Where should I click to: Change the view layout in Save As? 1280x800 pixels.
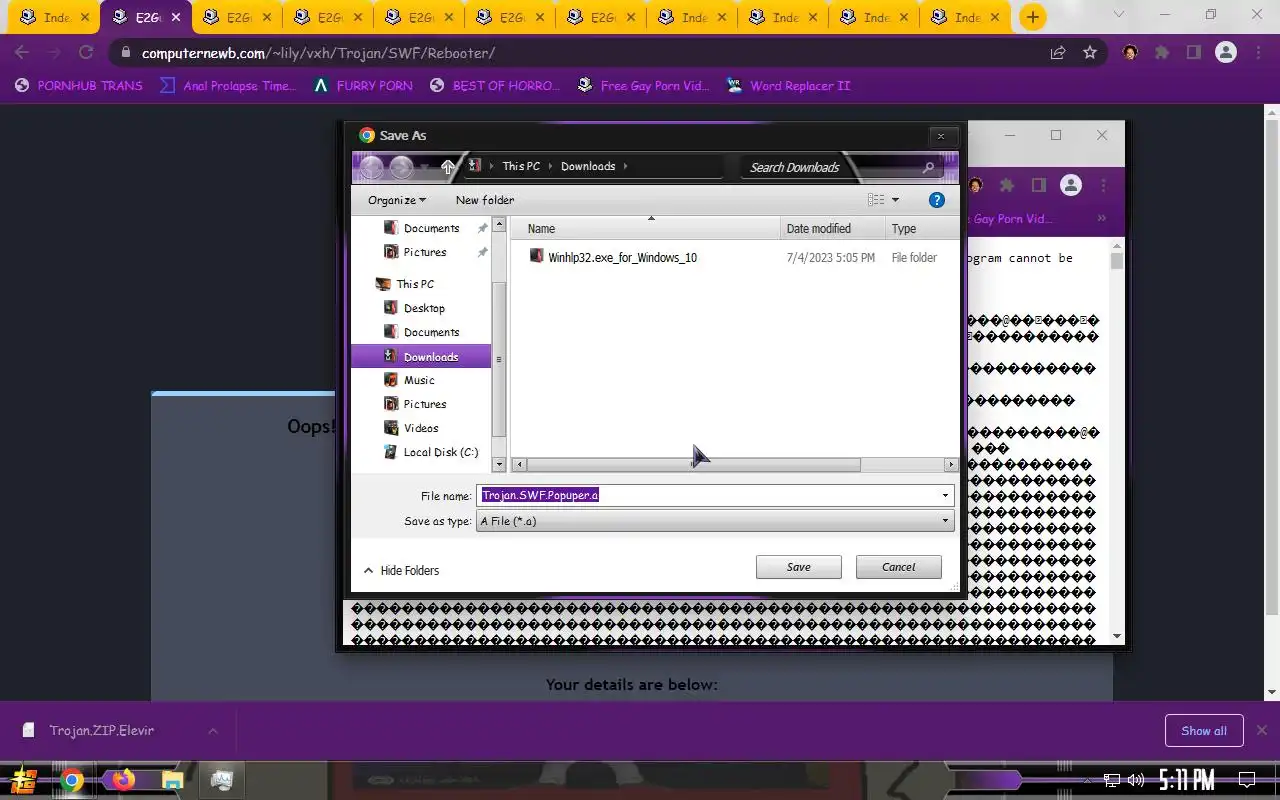(x=876, y=200)
